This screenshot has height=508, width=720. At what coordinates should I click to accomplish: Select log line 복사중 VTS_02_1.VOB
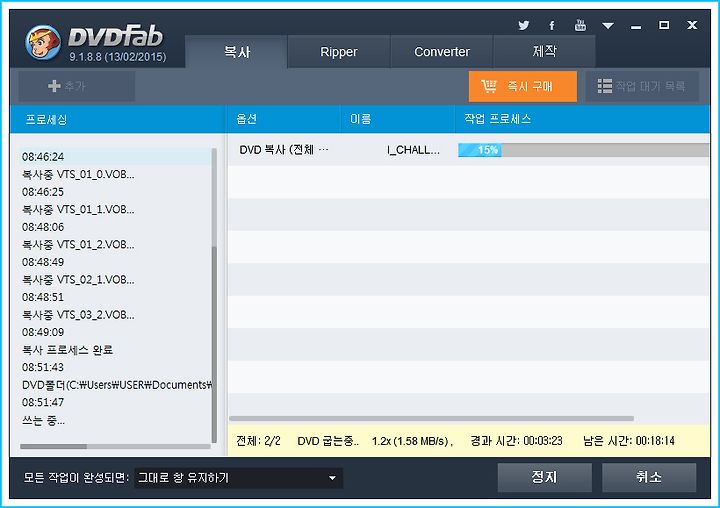pyautogui.click(x=78, y=279)
